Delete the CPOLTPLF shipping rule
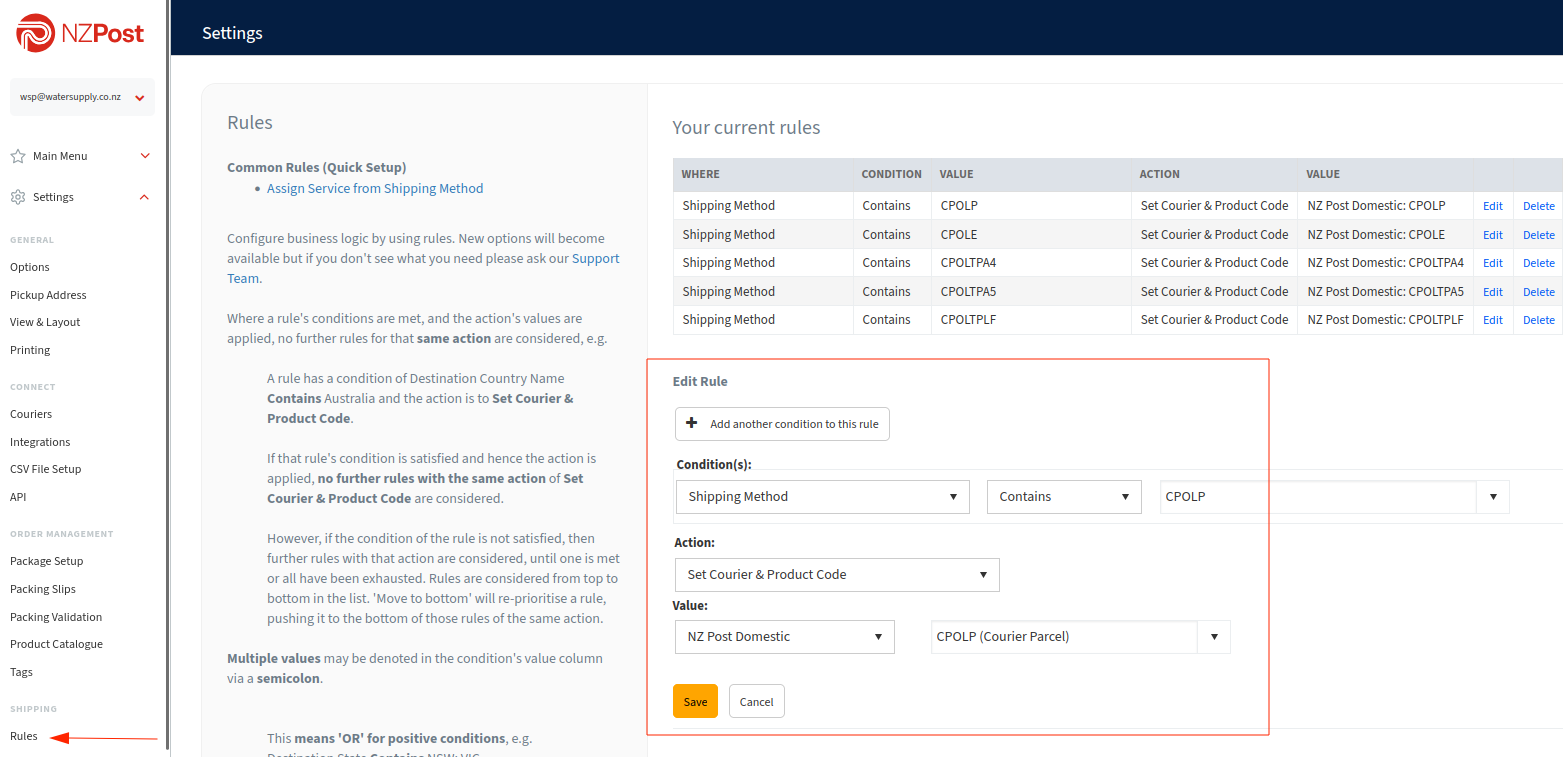This screenshot has width=1563, height=757. [1538, 320]
